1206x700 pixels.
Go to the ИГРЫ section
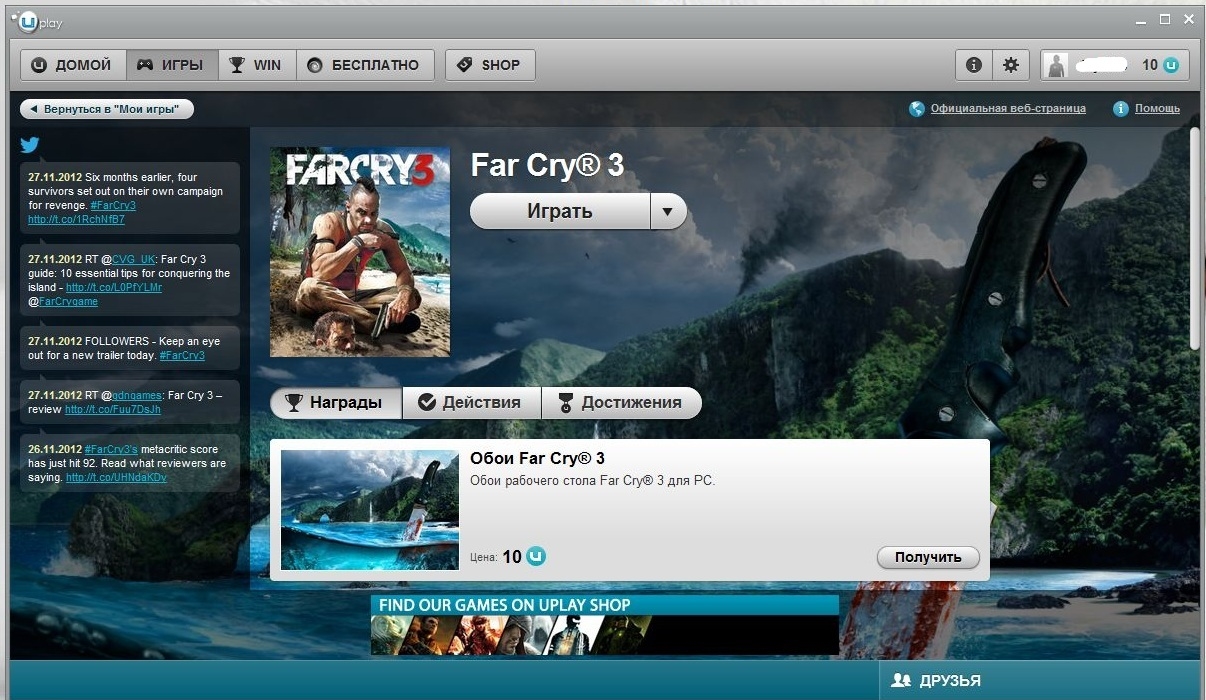[x=171, y=65]
